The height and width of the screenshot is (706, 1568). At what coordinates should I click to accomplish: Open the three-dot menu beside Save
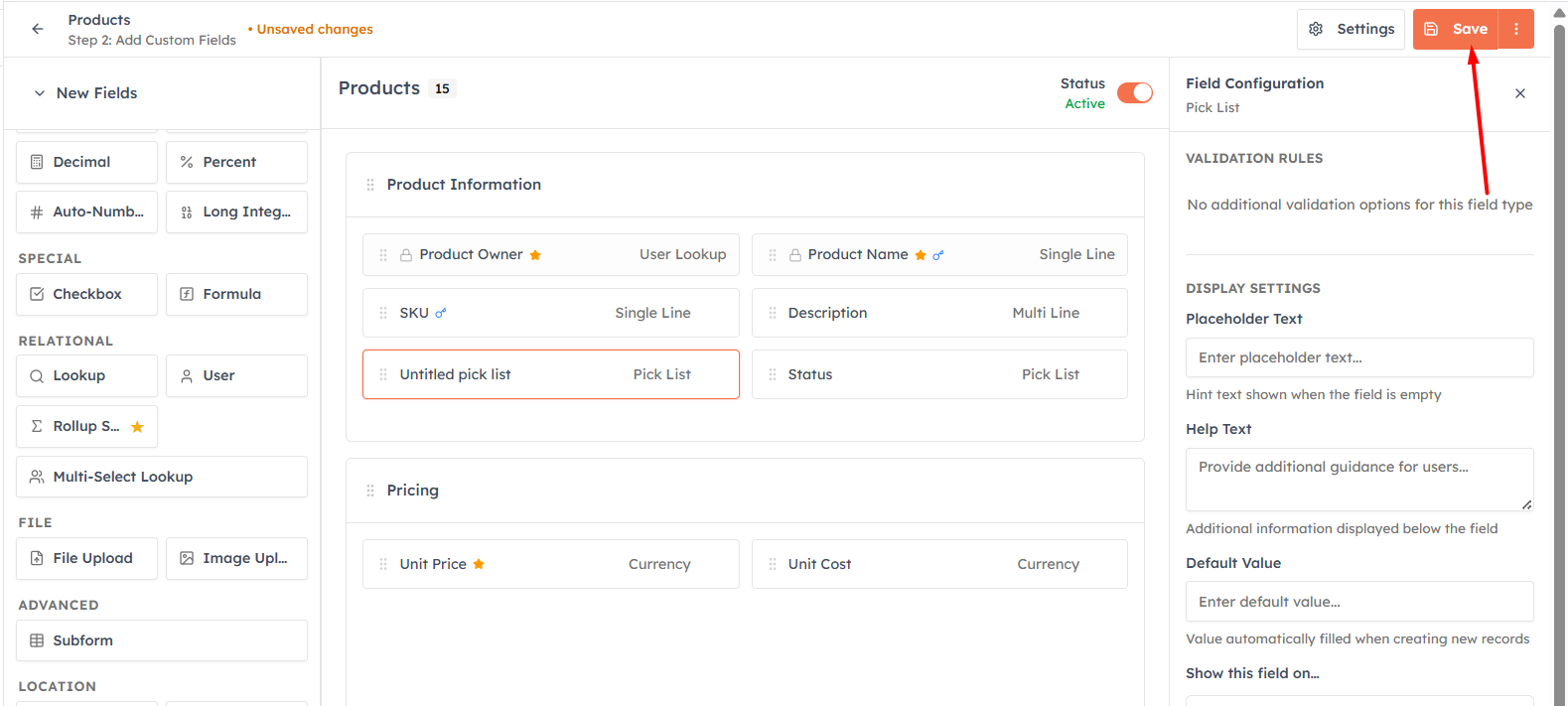(1516, 29)
